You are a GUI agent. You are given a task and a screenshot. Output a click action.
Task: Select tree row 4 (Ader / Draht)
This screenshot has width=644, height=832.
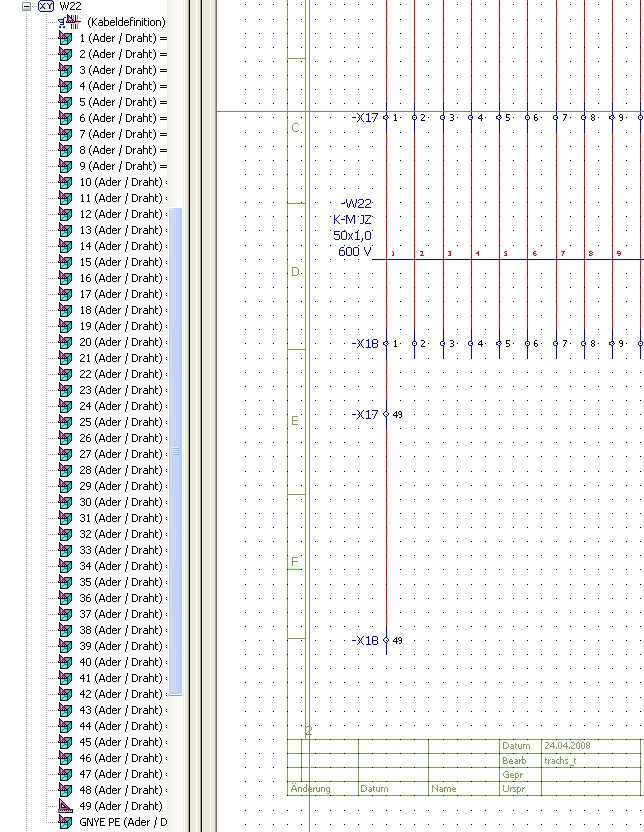pos(123,86)
